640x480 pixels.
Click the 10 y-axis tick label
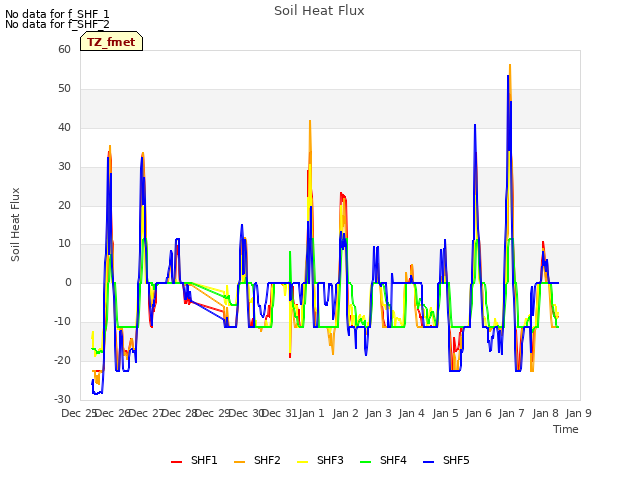coord(64,244)
